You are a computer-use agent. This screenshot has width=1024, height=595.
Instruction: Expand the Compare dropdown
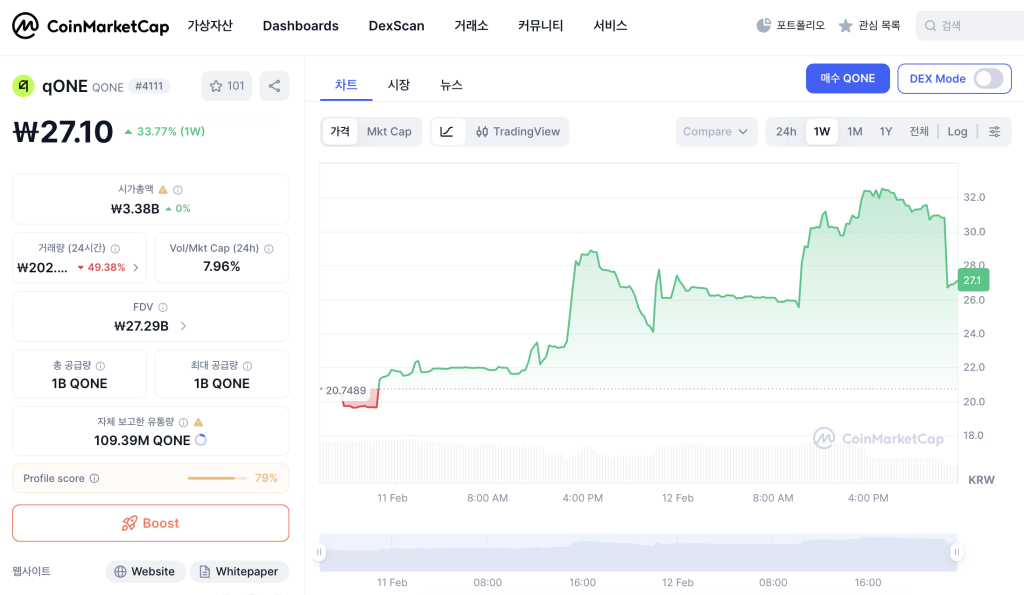click(x=716, y=131)
